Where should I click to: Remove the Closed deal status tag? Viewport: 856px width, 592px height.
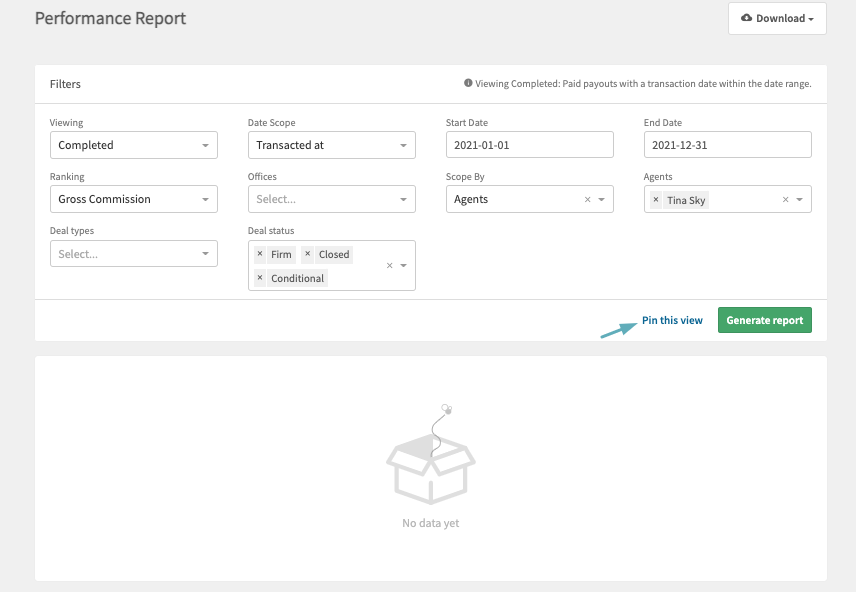[307, 254]
